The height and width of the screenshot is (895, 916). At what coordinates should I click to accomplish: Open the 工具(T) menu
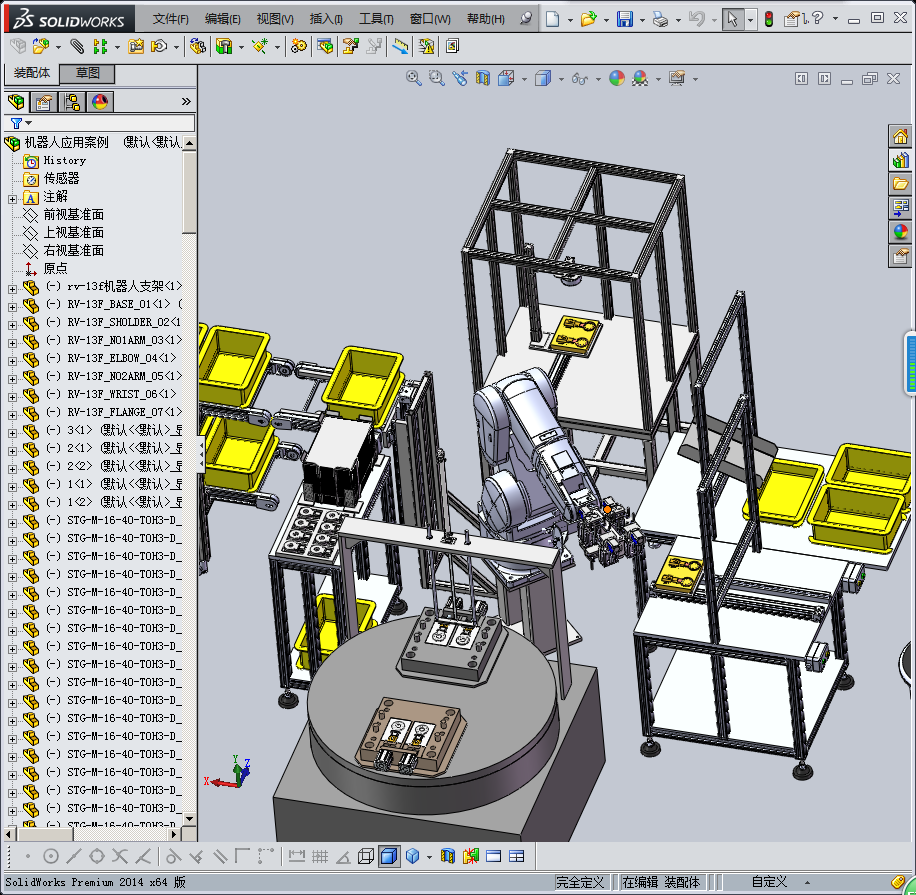point(376,19)
